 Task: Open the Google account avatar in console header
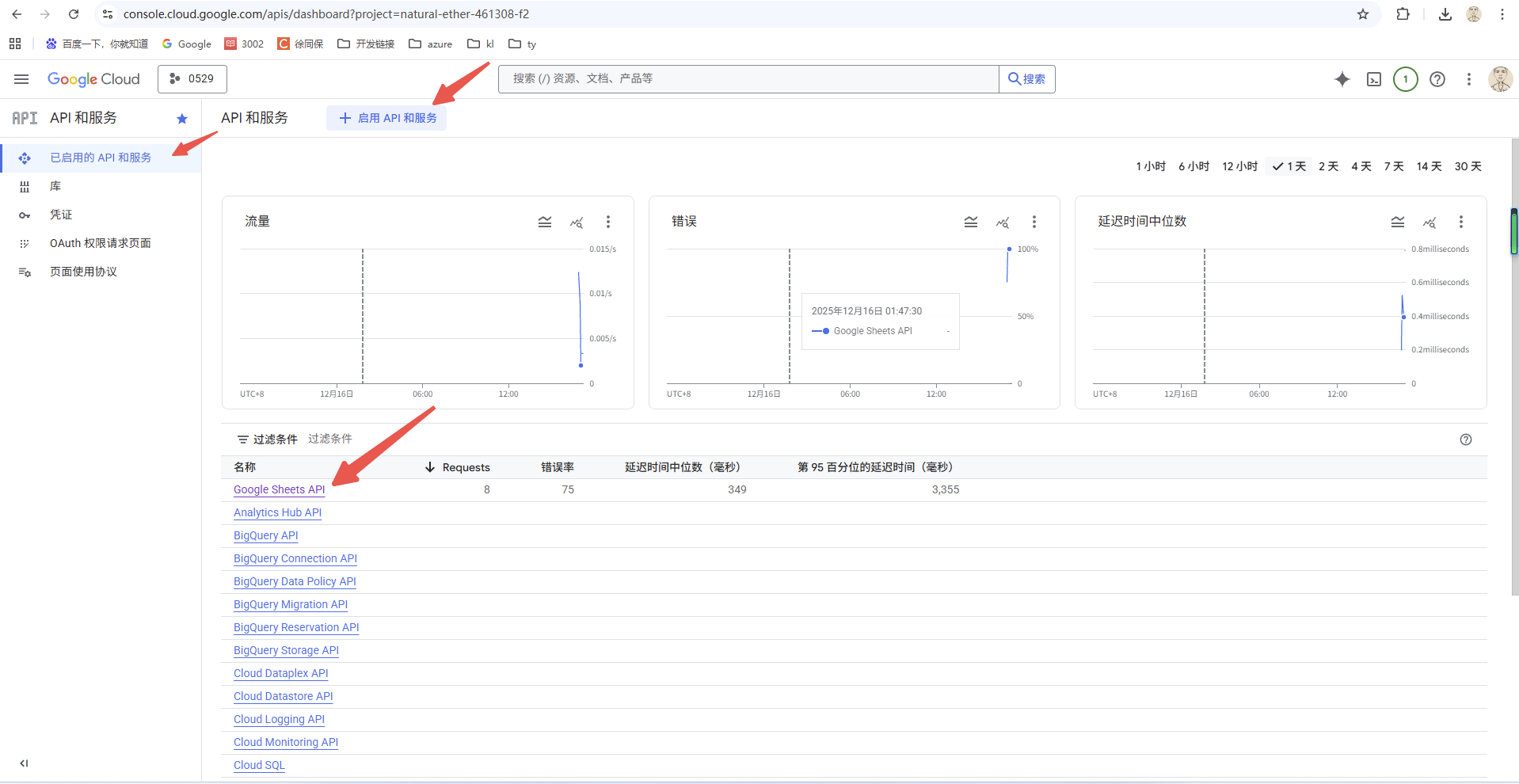[x=1501, y=79]
